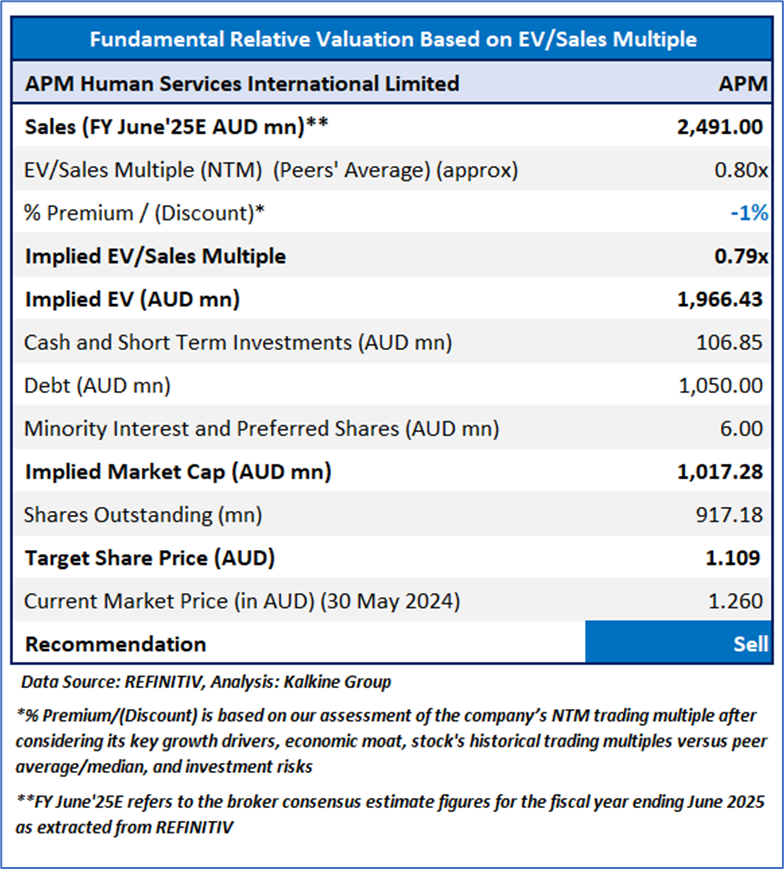Click the implied EV value 1,966.43

pos(720,299)
